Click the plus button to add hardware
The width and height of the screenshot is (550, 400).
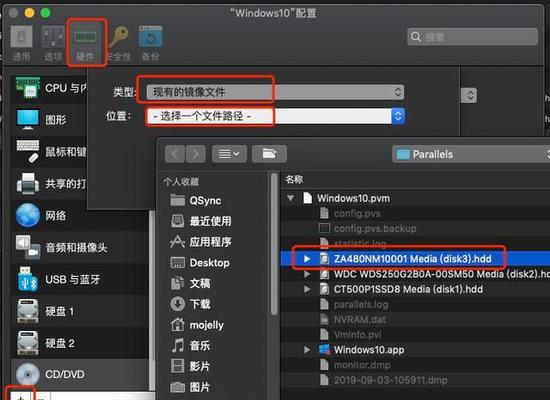(21, 396)
